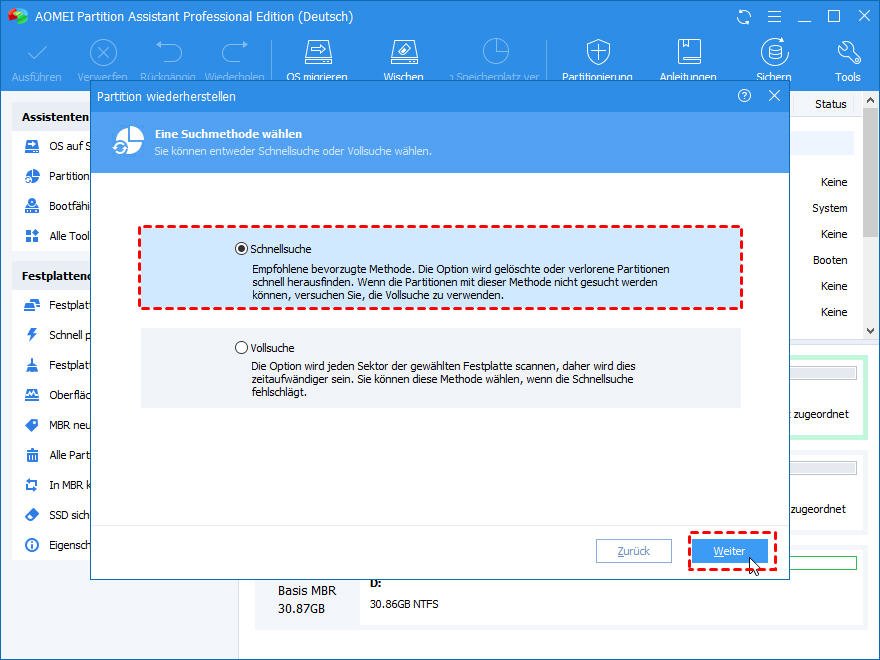Open help in Partition wiederherstellen dialog

pos(744,96)
